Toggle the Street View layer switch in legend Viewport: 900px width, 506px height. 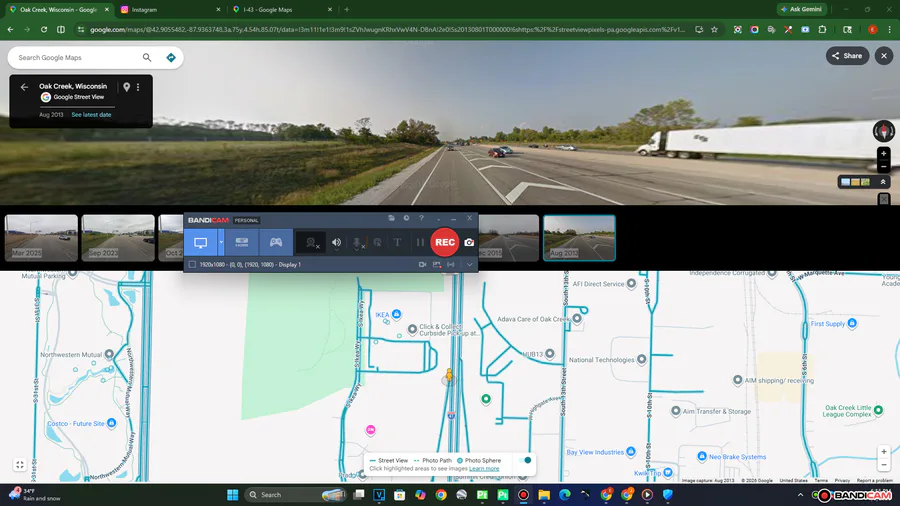click(525, 460)
